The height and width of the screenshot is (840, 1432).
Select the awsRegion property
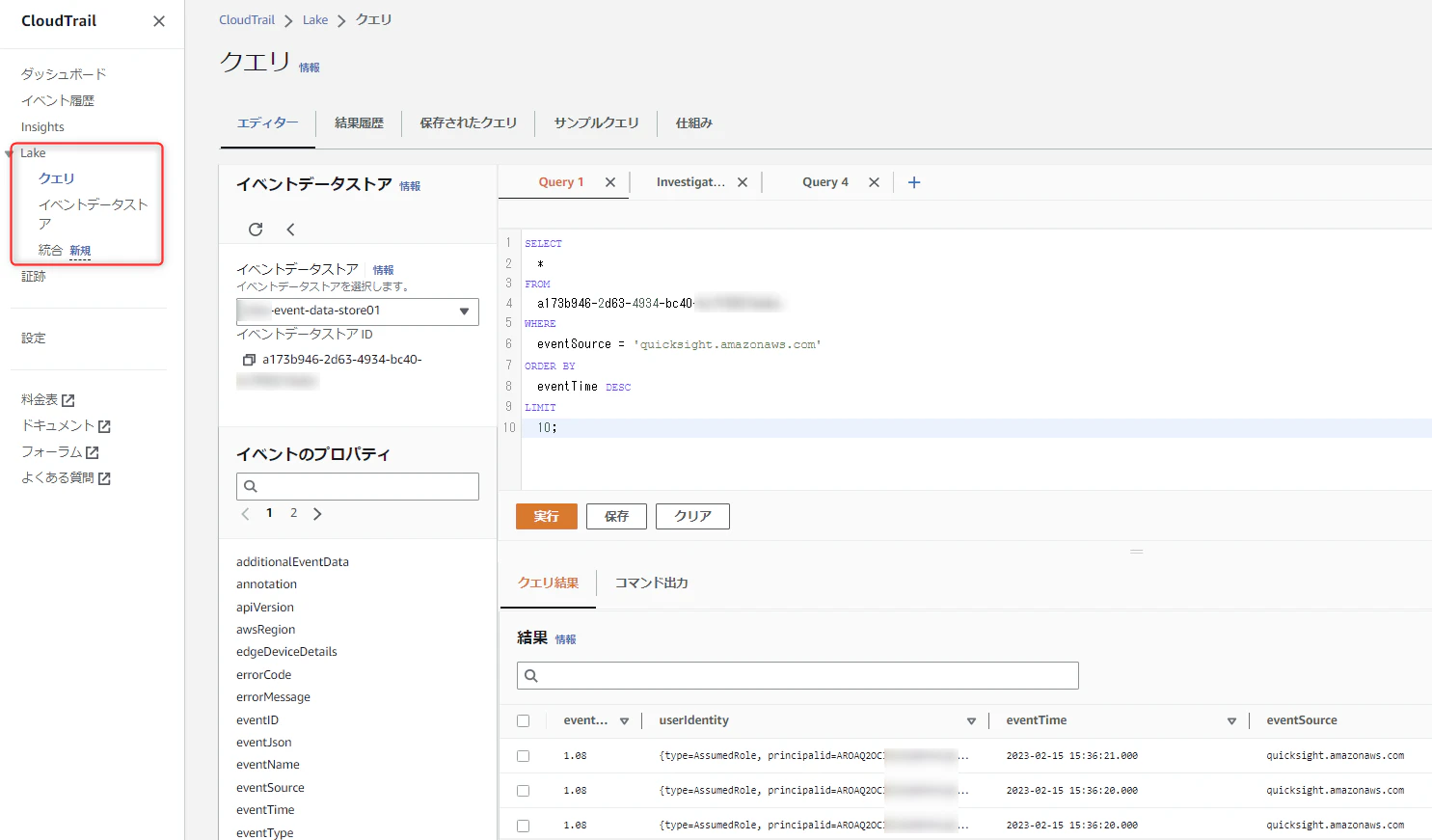pos(265,630)
